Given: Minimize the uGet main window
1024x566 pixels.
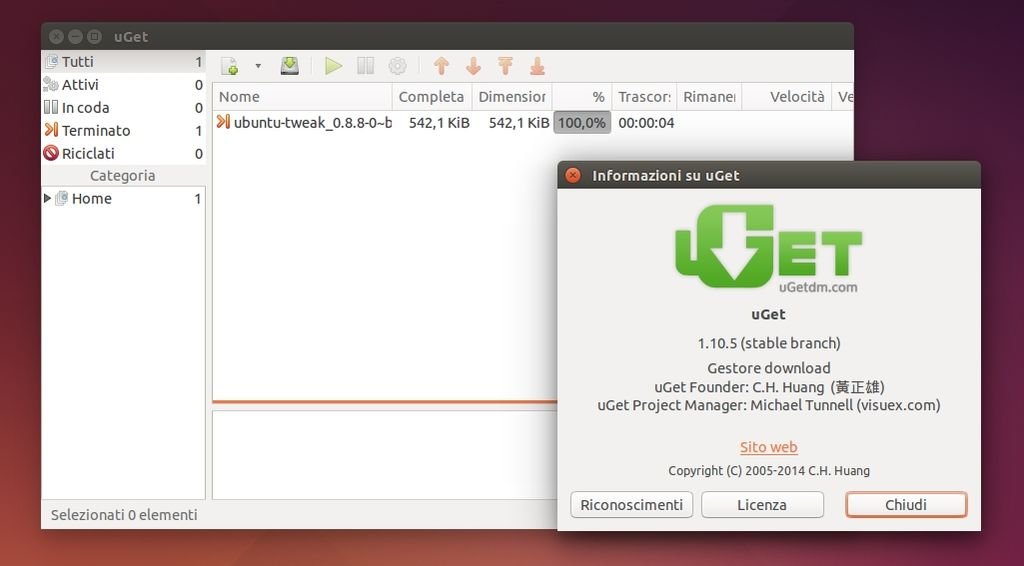Looking at the screenshot, I should coord(76,37).
